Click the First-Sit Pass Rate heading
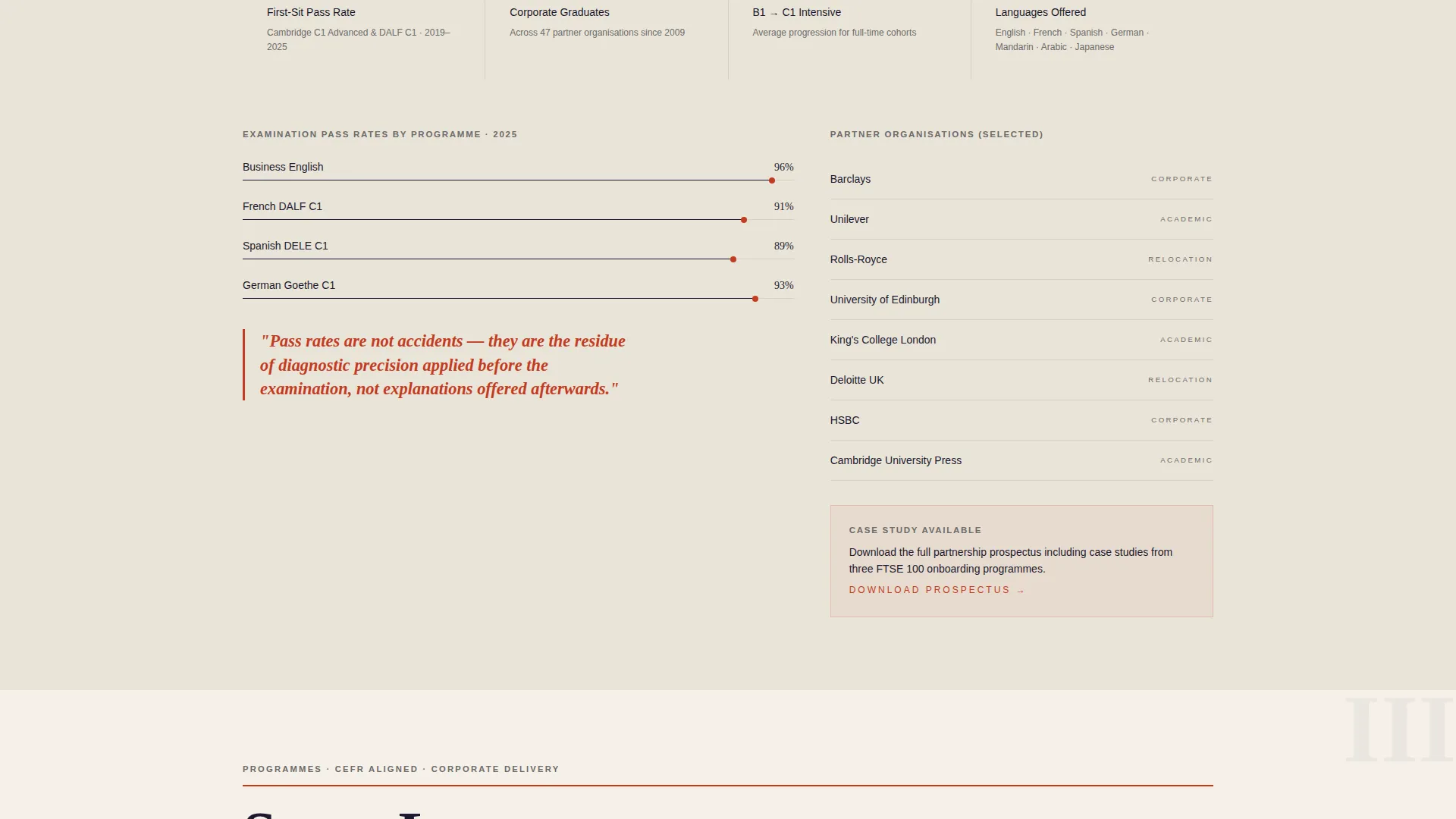The image size is (1456, 819). 311,12
